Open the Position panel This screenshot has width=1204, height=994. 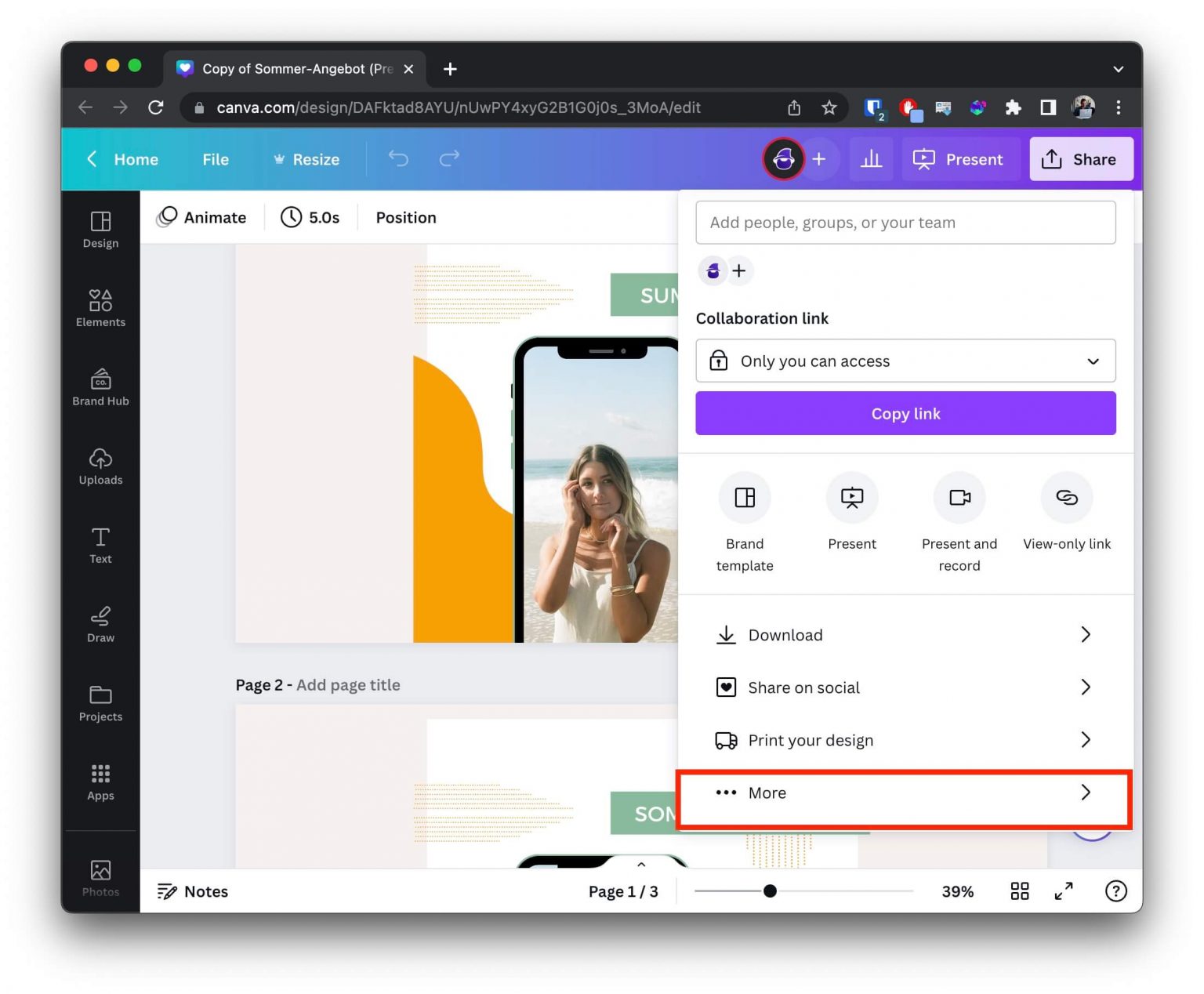(406, 217)
